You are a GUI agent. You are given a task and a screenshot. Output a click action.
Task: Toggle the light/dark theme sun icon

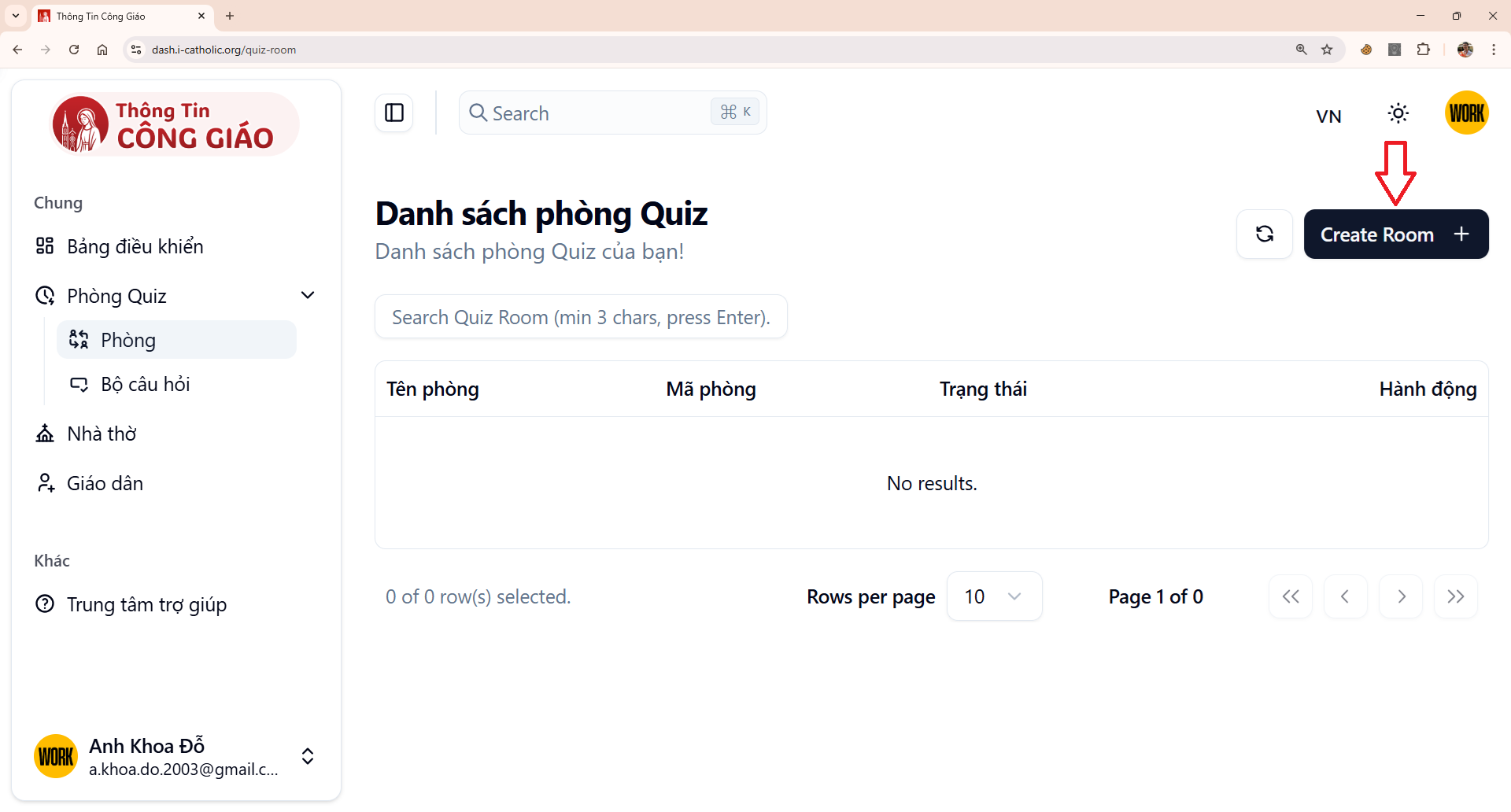pos(1398,113)
